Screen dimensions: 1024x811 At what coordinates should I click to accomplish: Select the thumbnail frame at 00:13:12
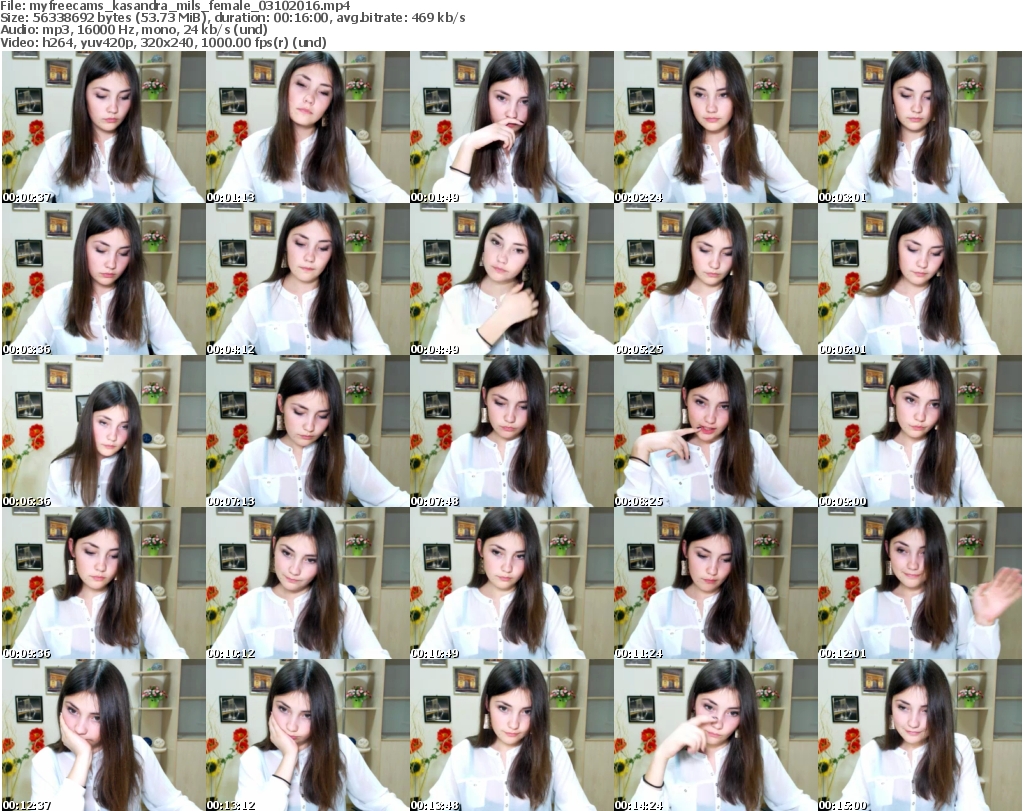(308, 735)
